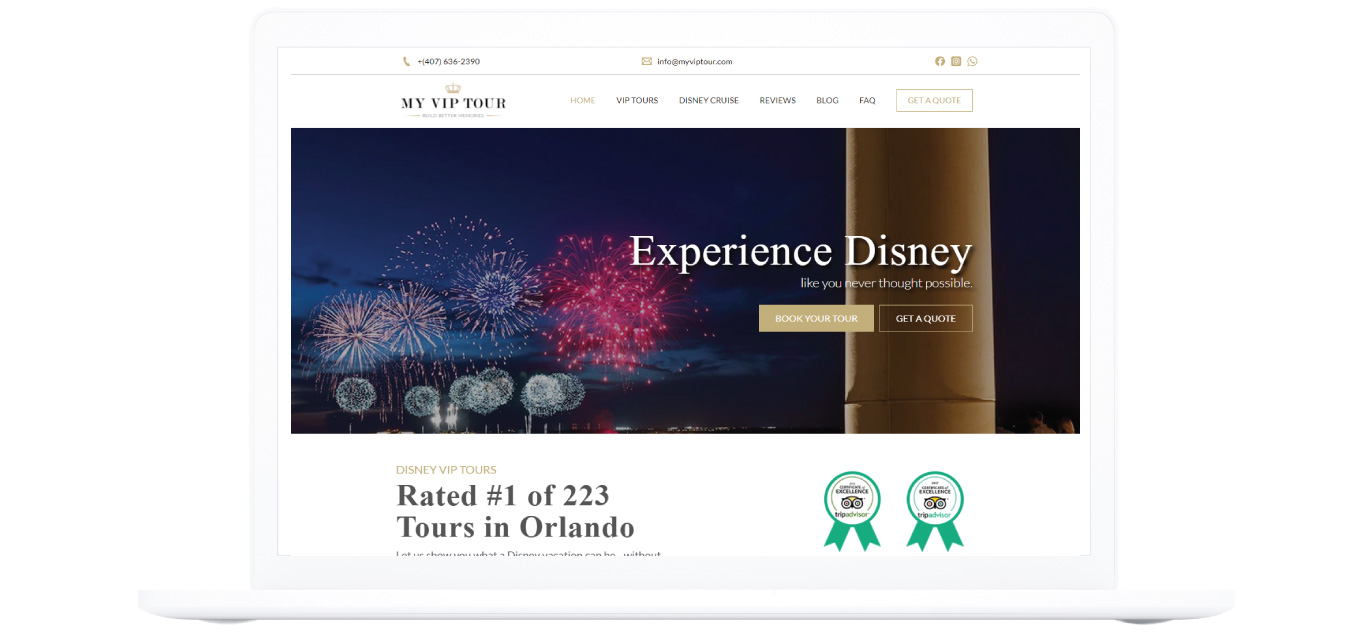The width and height of the screenshot is (1365, 633).
Task: Click the Disney VIP Tours subheading
Action: 446,470
